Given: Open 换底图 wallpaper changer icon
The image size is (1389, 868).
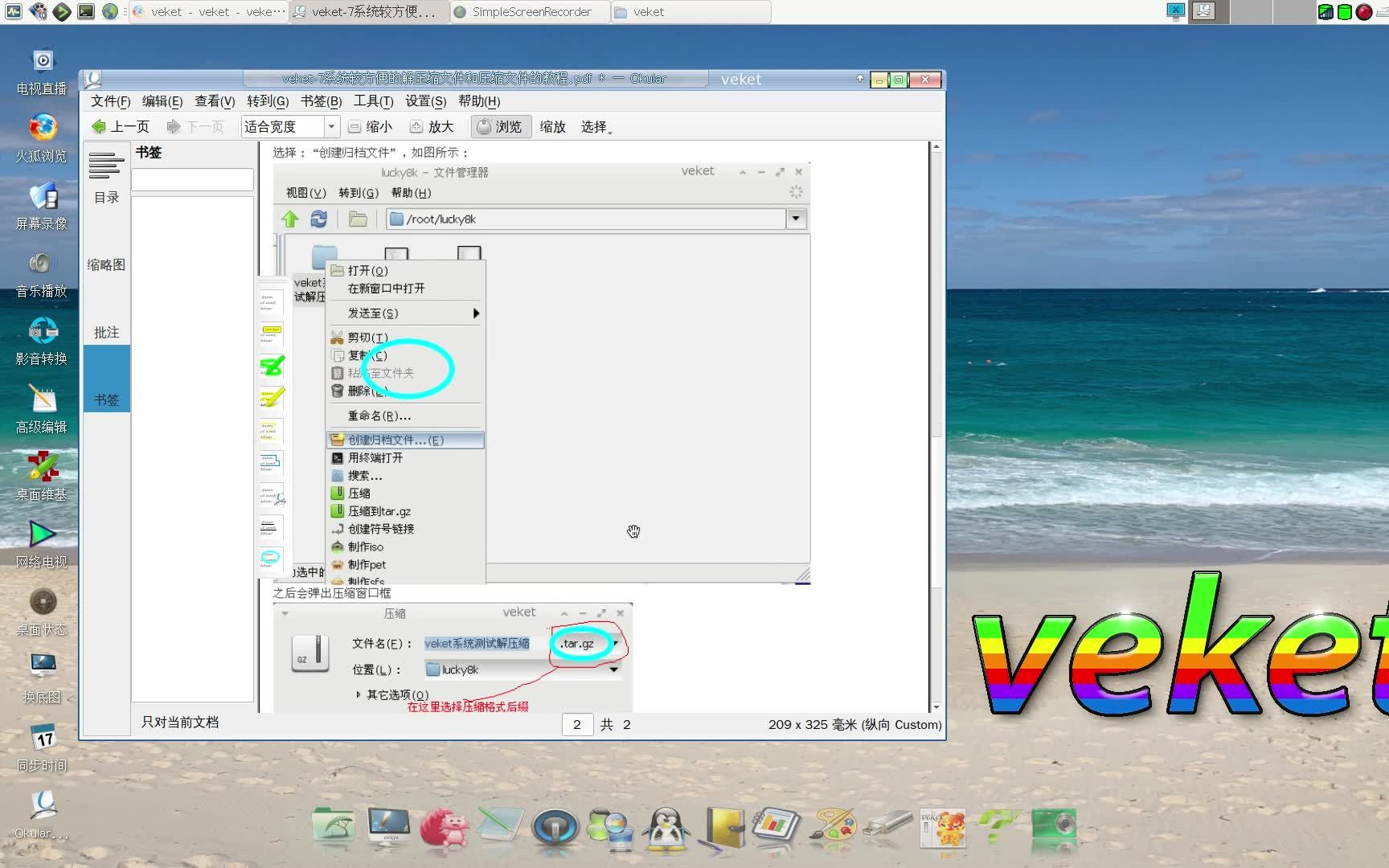Looking at the screenshot, I should 42,679.
